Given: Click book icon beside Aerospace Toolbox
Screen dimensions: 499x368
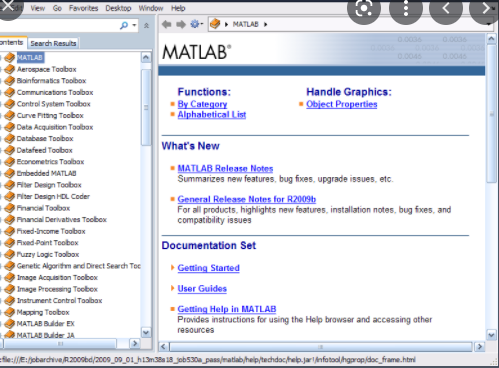Looking at the screenshot, I should [10, 69].
